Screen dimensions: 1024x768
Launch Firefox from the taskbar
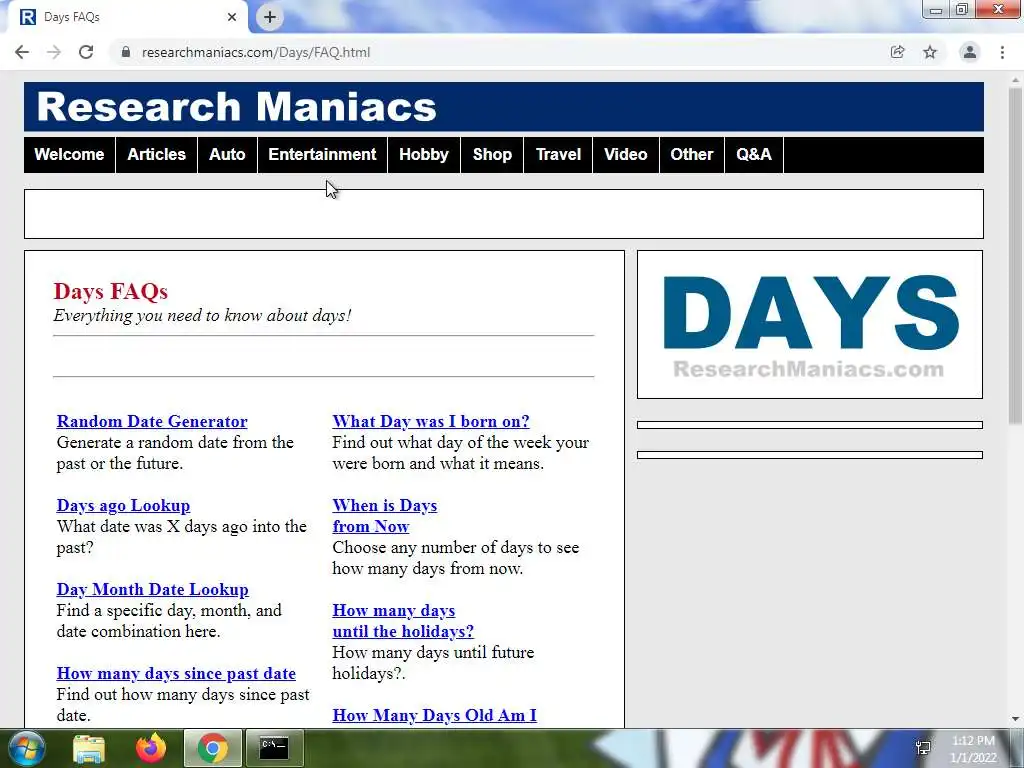151,748
